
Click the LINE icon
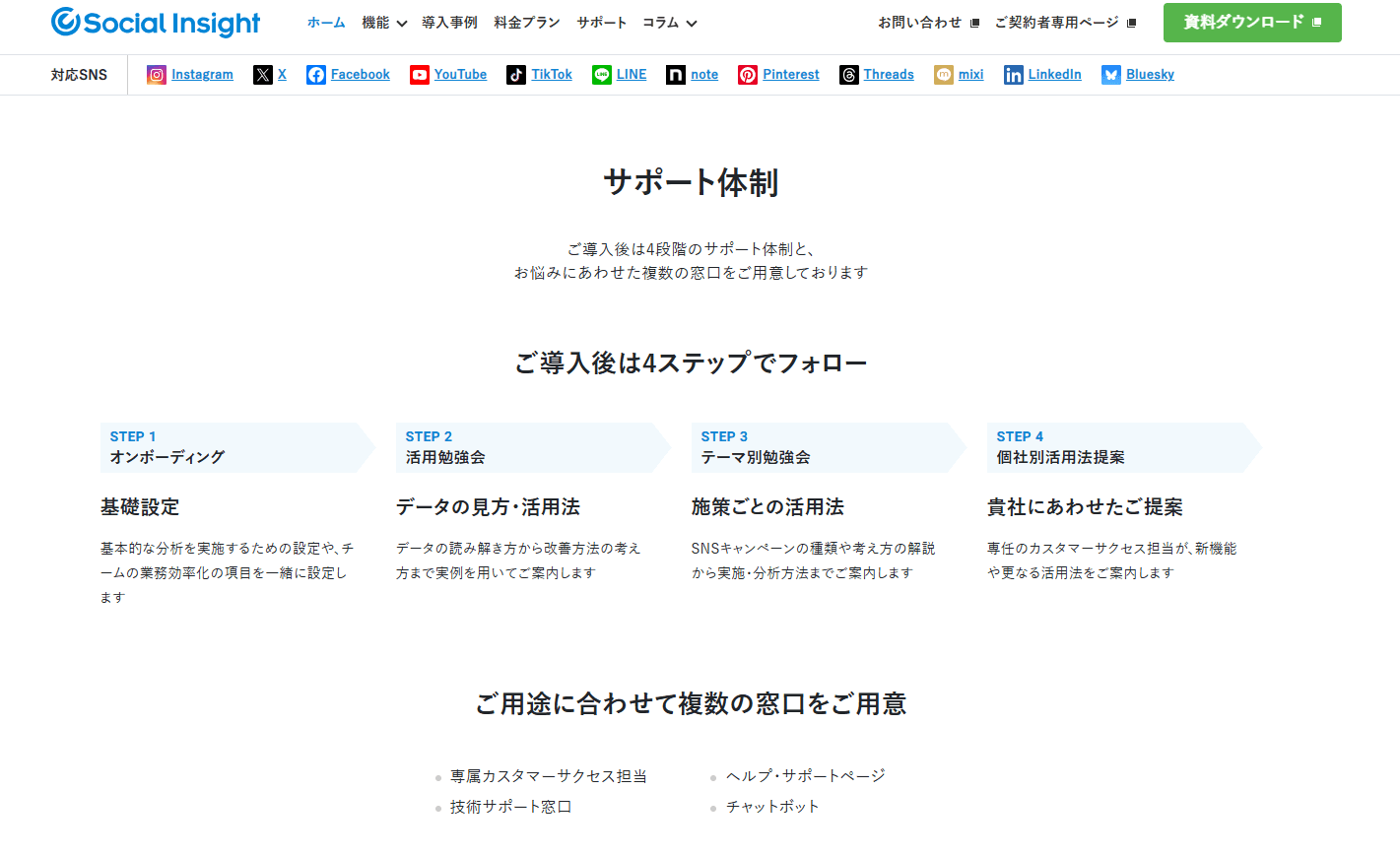[602, 75]
